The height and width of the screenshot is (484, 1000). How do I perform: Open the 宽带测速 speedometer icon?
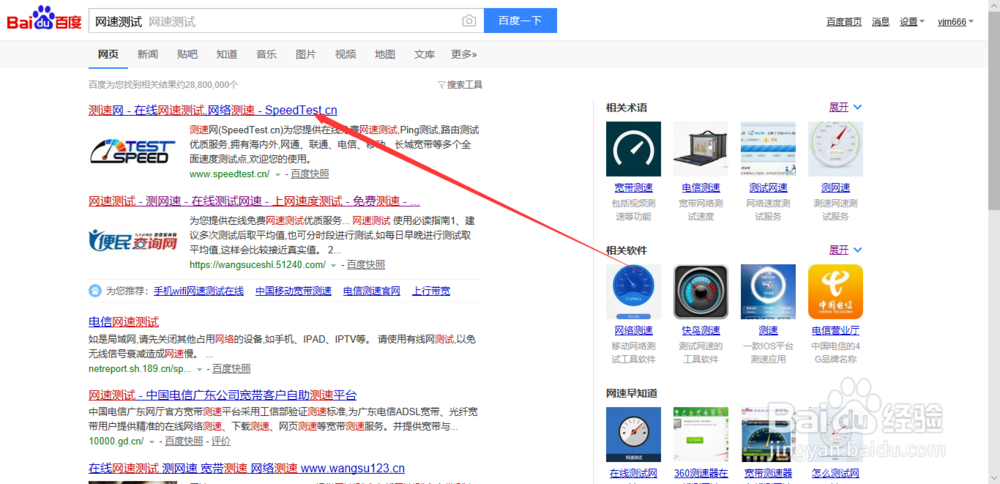click(633, 149)
